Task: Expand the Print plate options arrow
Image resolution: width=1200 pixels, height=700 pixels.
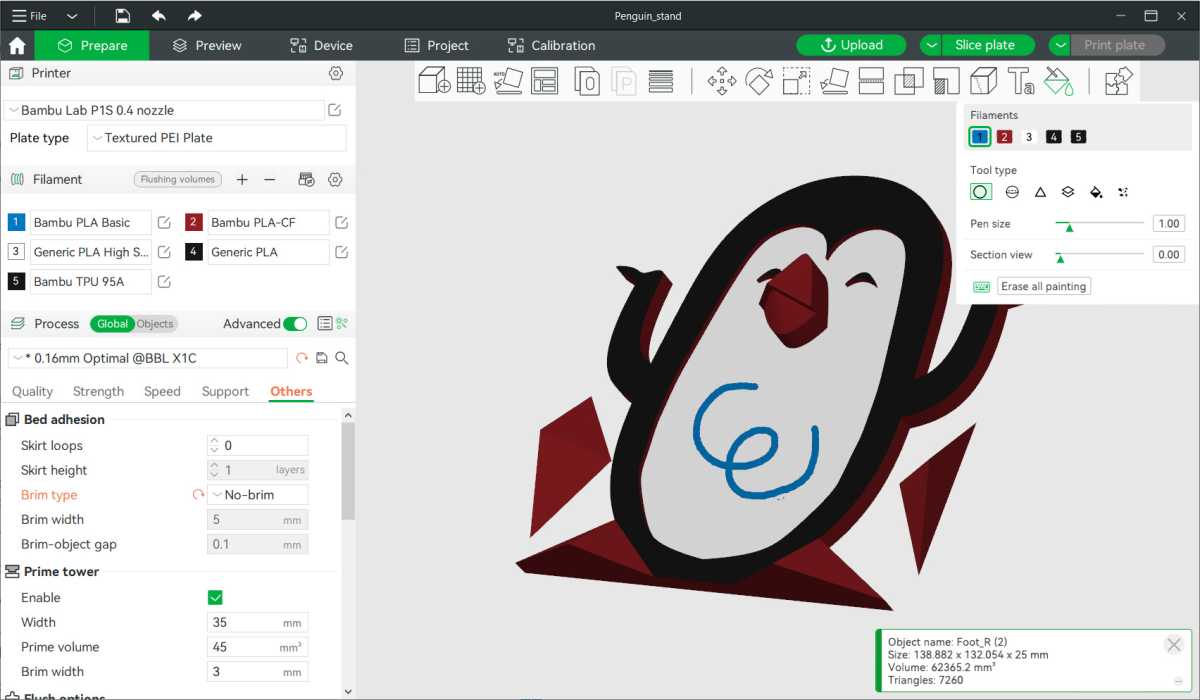Action: (1061, 45)
